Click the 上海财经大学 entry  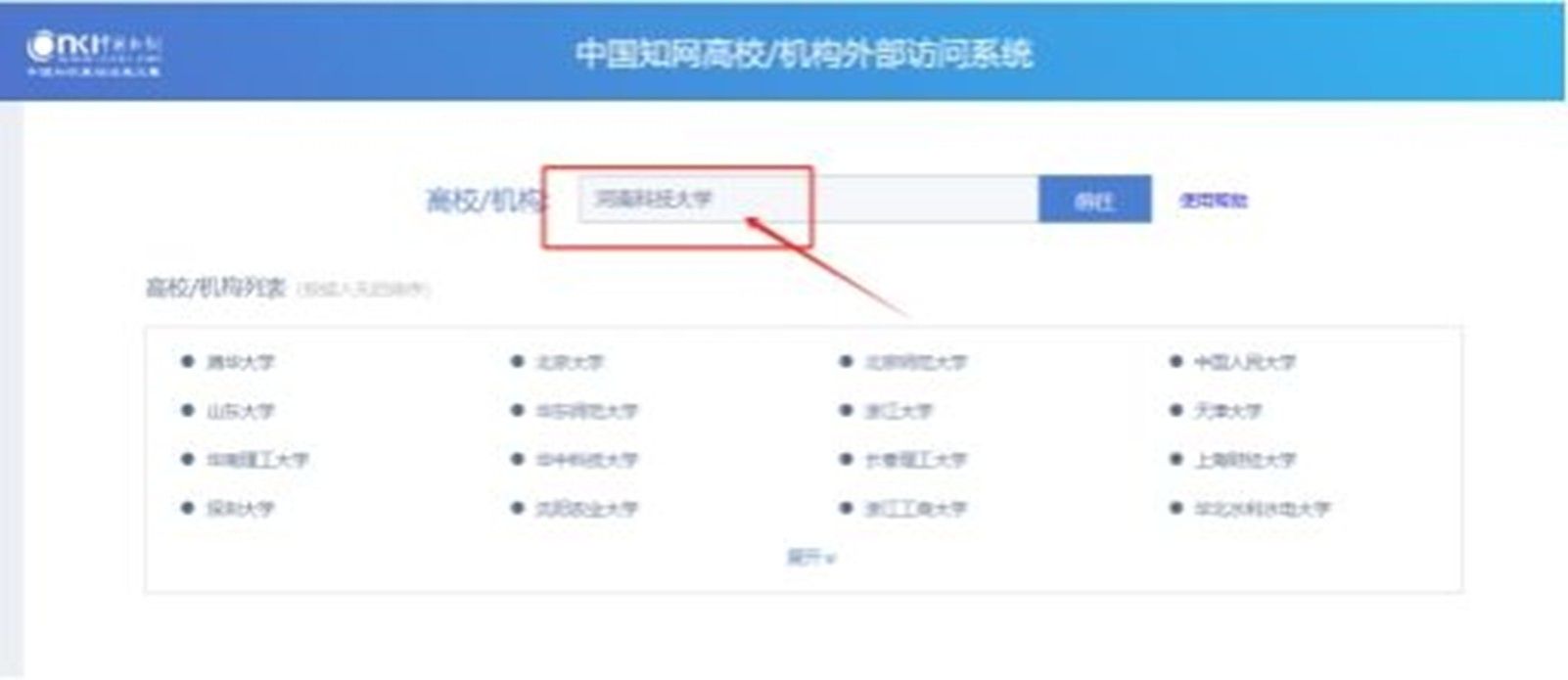pyautogui.click(x=1244, y=460)
